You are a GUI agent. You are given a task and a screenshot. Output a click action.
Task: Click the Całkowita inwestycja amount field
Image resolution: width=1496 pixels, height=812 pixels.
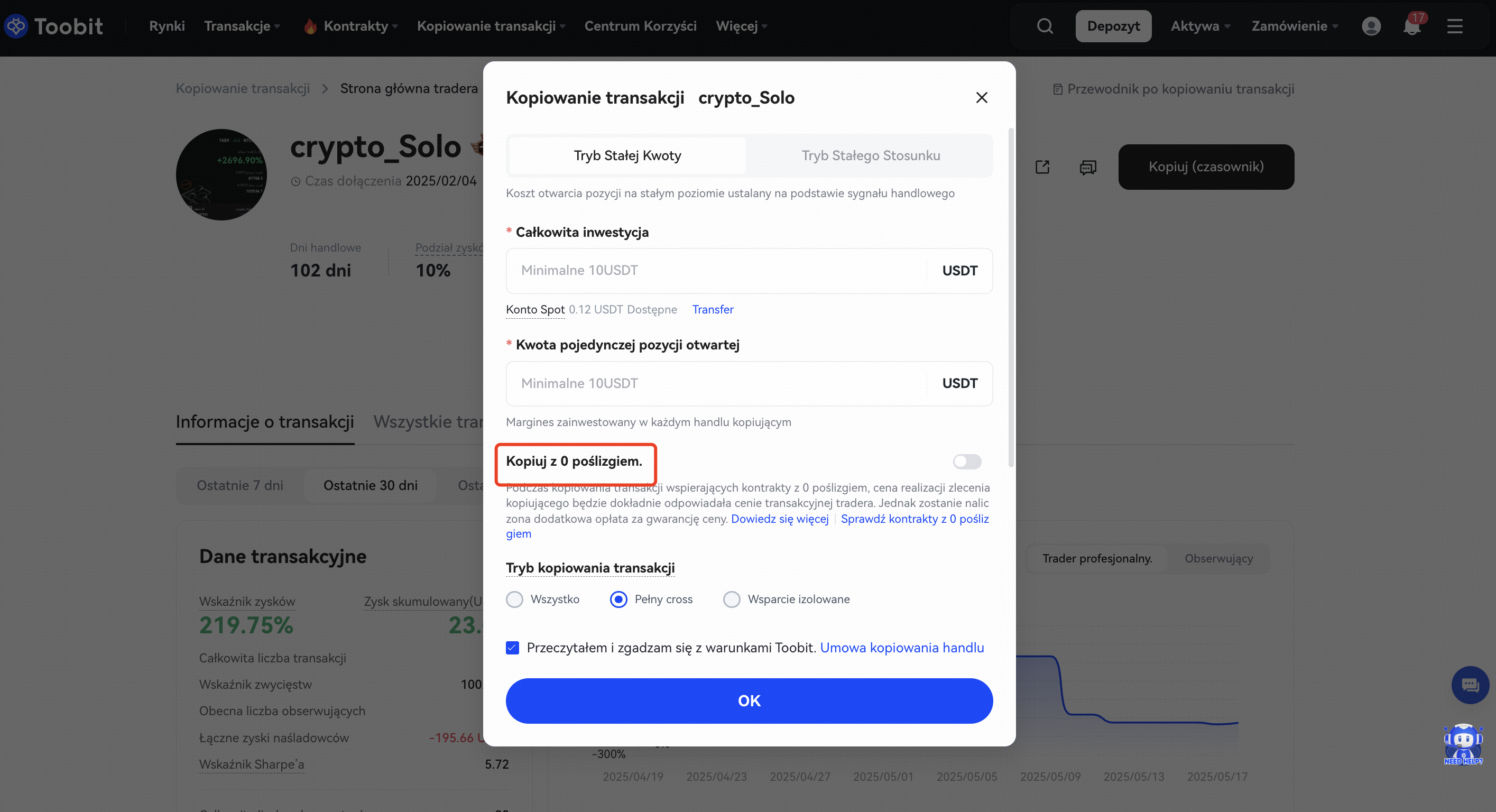click(x=714, y=271)
